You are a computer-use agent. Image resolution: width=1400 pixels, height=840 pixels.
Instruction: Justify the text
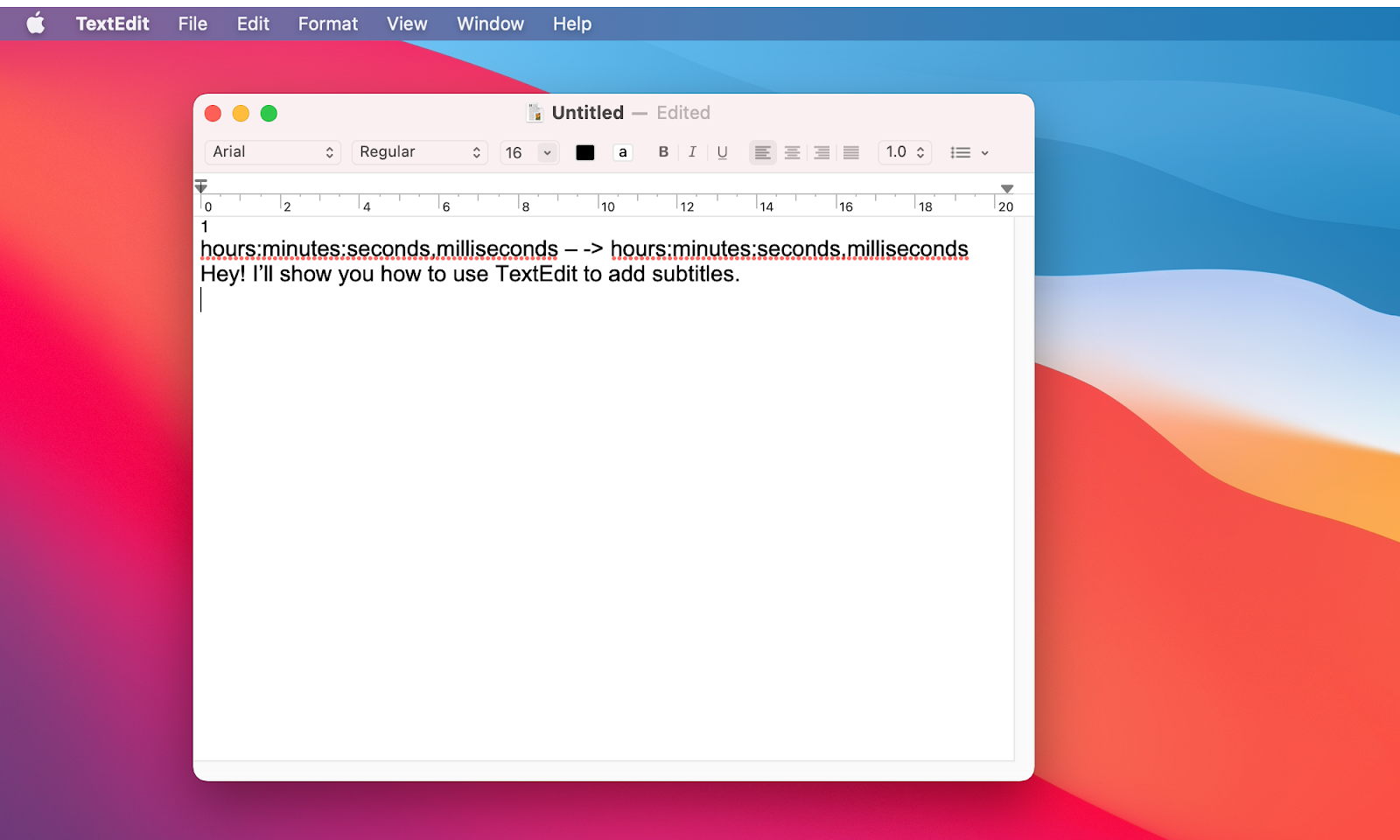(x=850, y=152)
